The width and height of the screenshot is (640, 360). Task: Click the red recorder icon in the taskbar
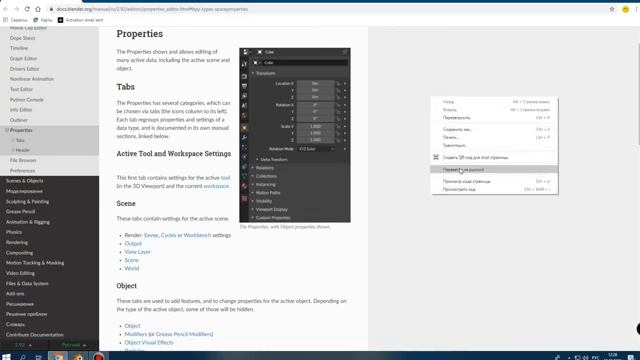(99, 356)
